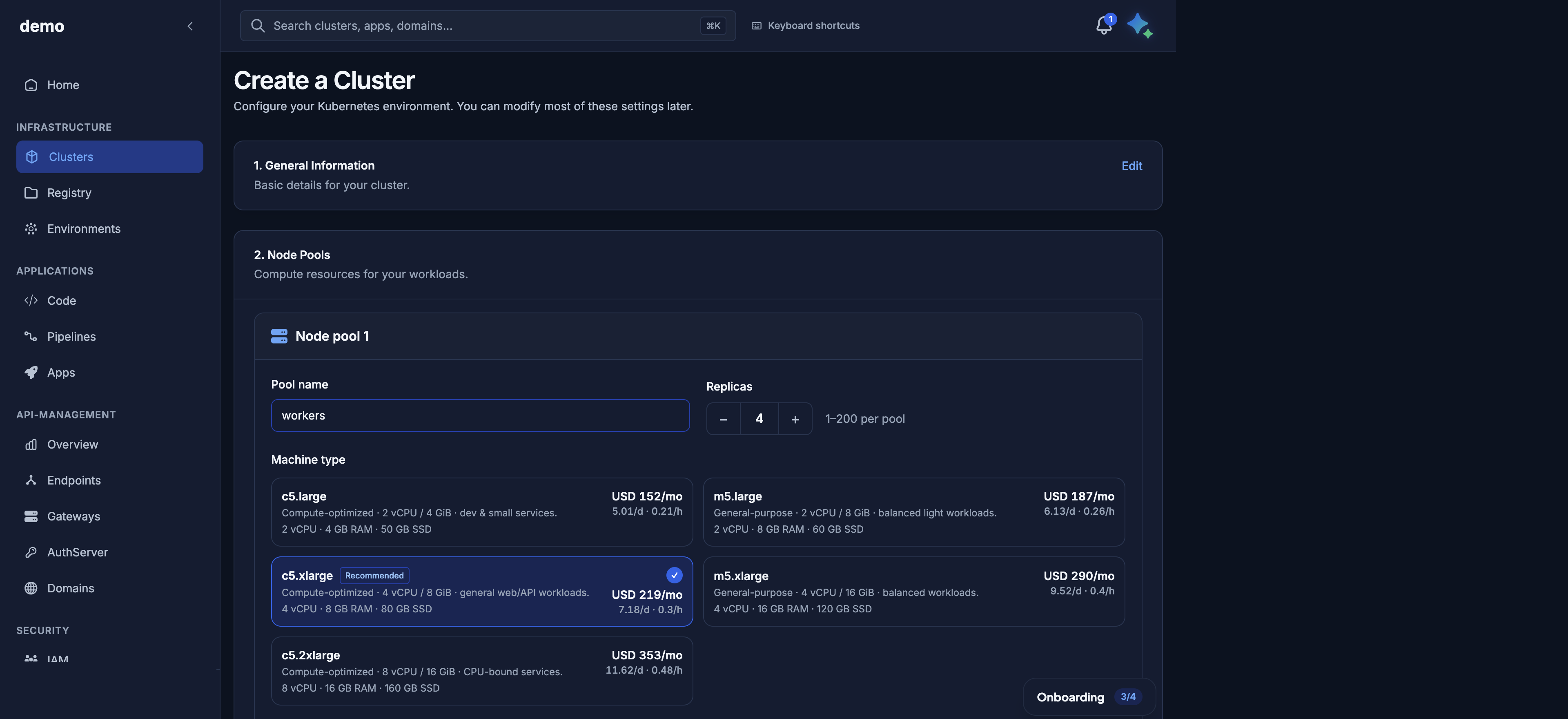Click the Machine type label
This screenshot has height=719, width=1568.
pyautogui.click(x=308, y=460)
